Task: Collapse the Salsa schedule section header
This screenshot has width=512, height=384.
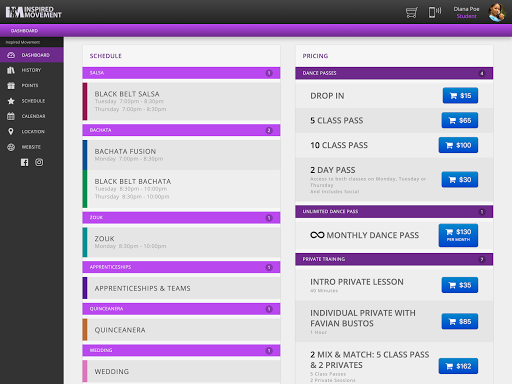Action: point(181,73)
